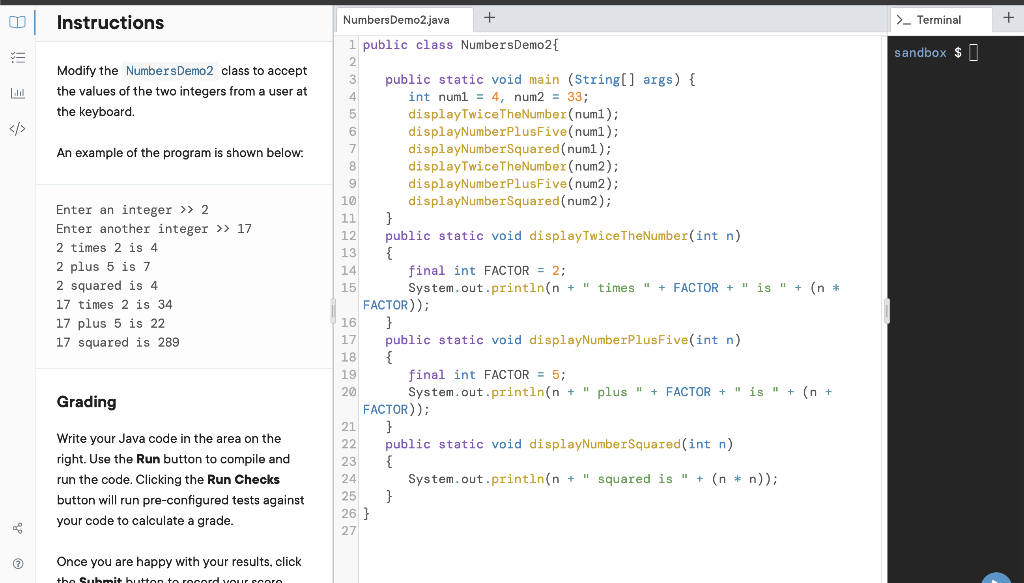Open the bar chart progress icon
The width and height of the screenshot is (1024, 583).
[x=16, y=93]
